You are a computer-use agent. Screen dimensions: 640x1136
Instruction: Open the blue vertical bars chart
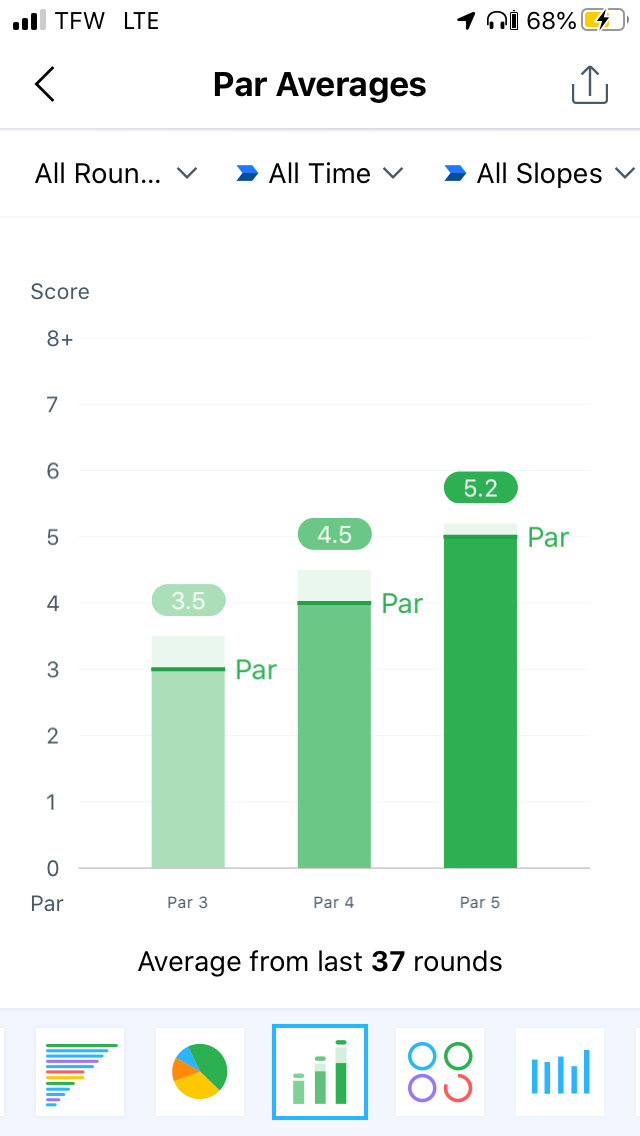pyautogui.click(x=560, y=1071)
